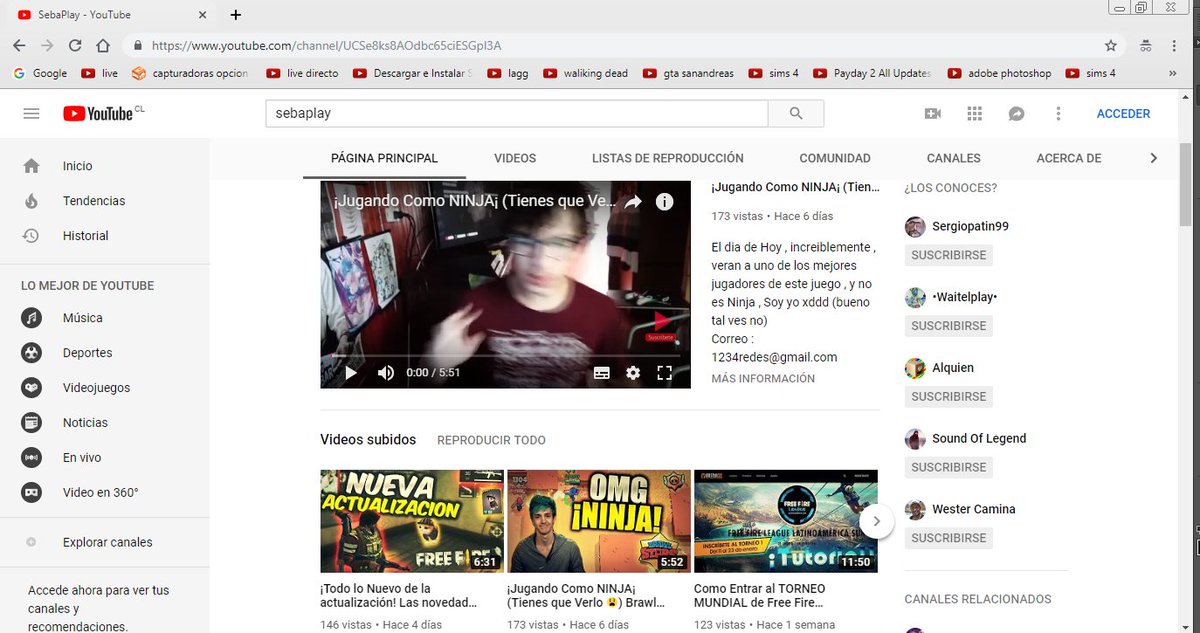
Task: Open the Deportes sidebar icon
Action: click(x=32, y=353)
